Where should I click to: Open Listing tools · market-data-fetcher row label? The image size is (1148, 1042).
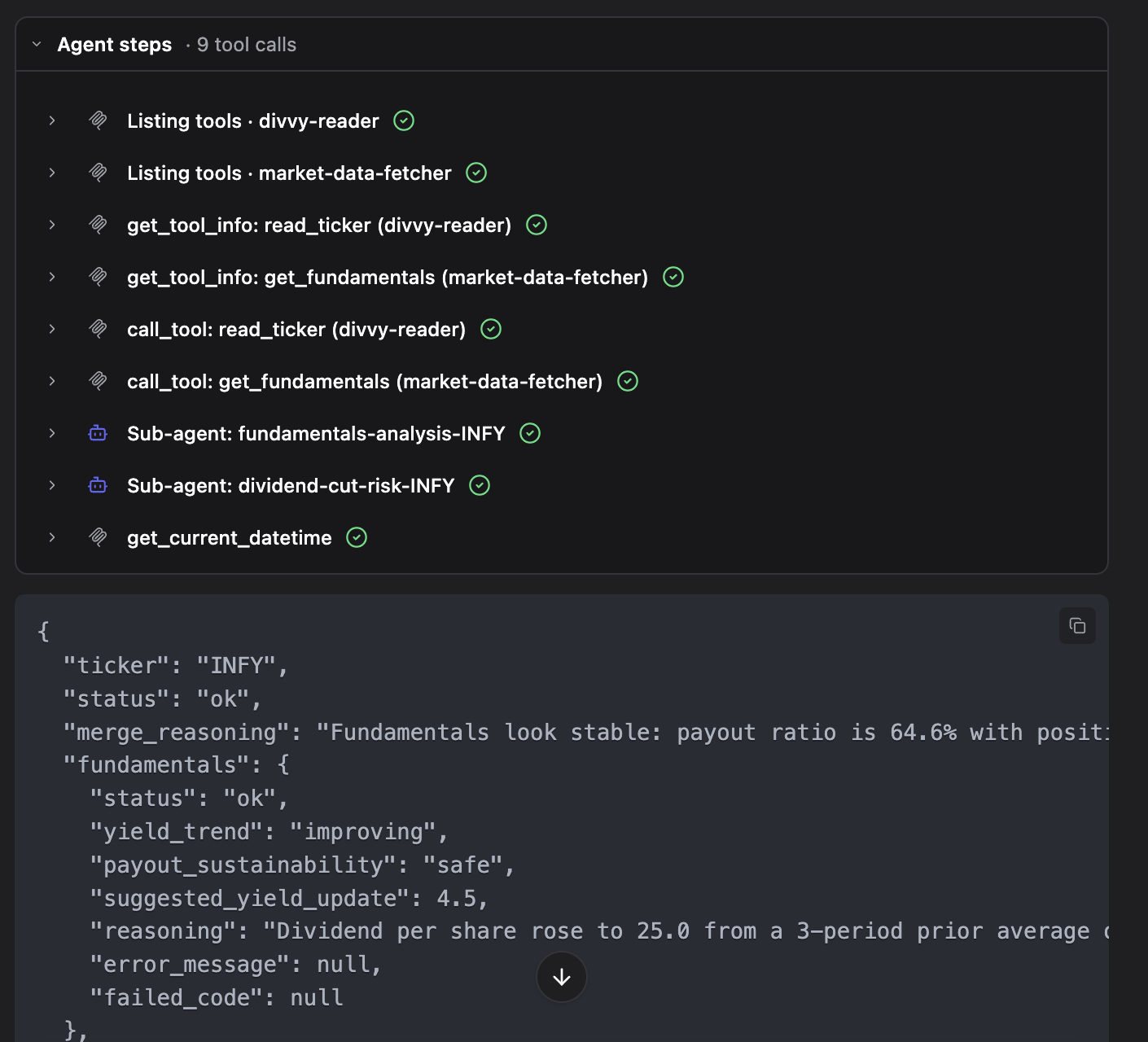pos(289,173)
